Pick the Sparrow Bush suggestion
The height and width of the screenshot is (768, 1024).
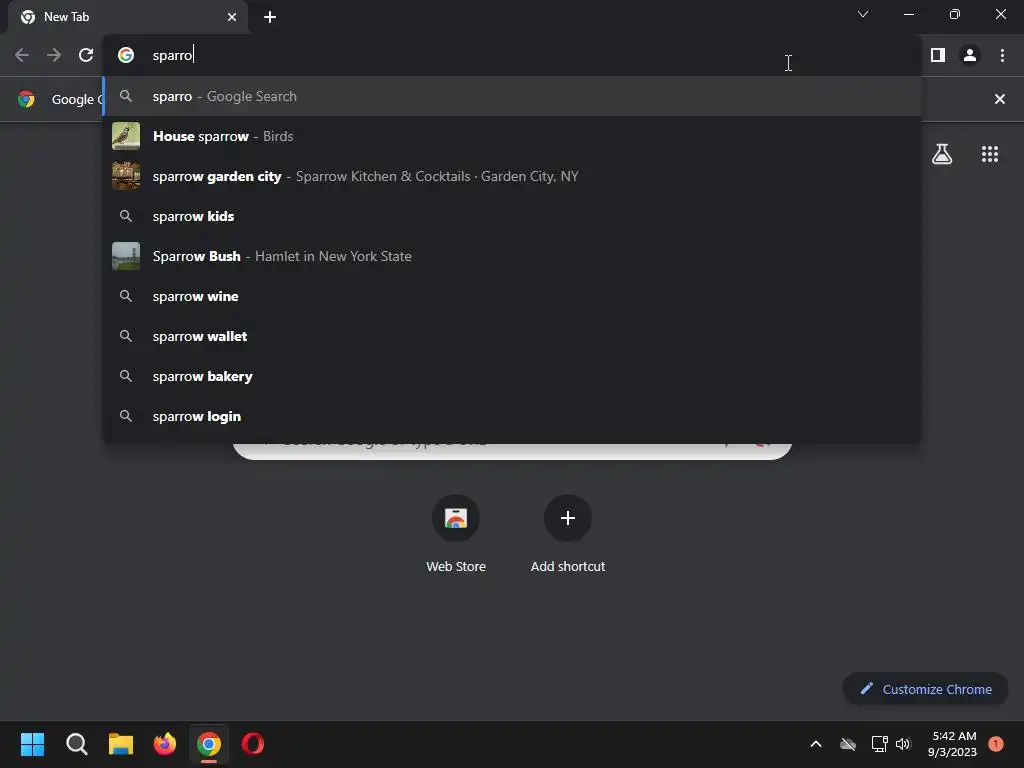tap(512, 256)
